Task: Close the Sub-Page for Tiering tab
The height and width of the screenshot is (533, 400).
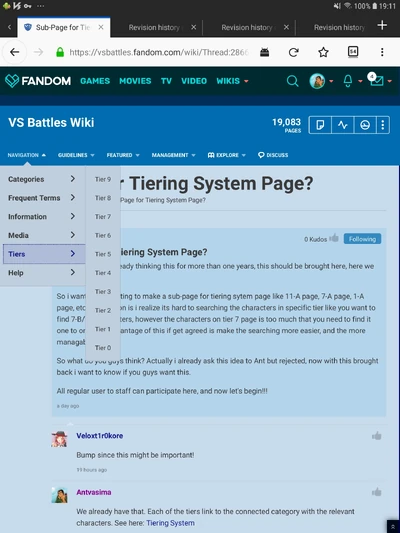Action: click(101, 27)
